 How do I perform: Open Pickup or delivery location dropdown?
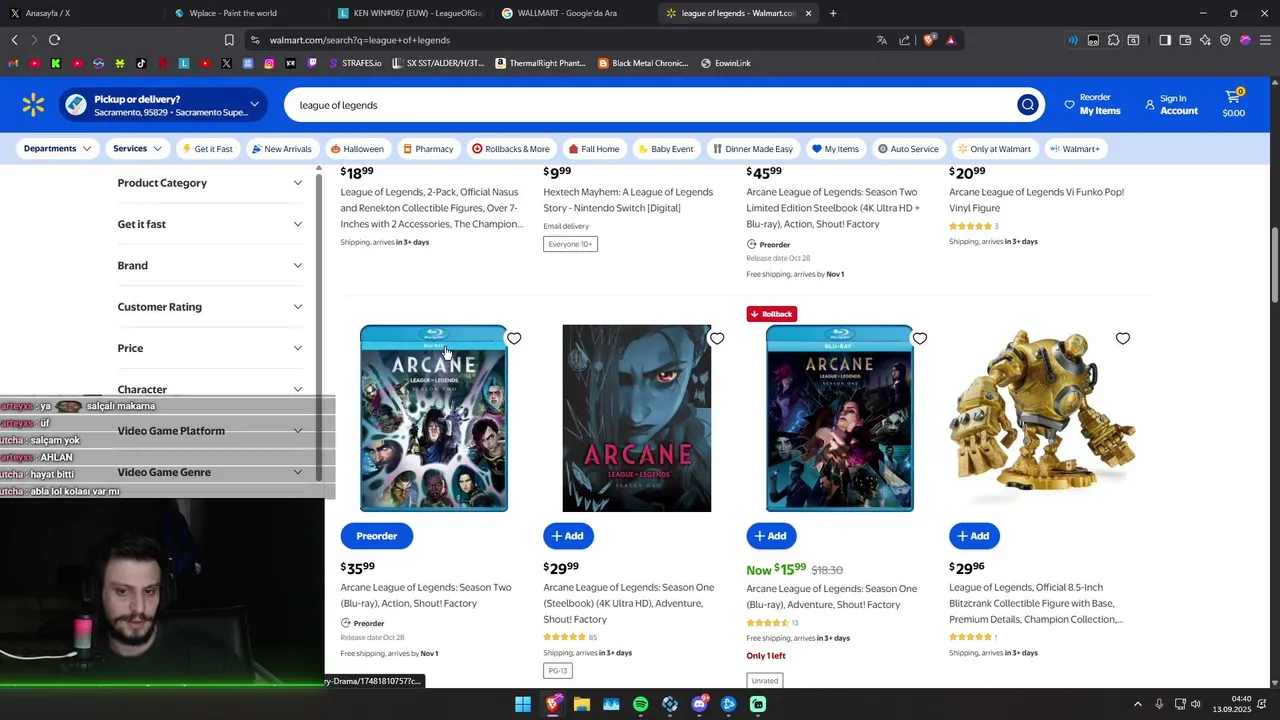click(x=164, y=105)
